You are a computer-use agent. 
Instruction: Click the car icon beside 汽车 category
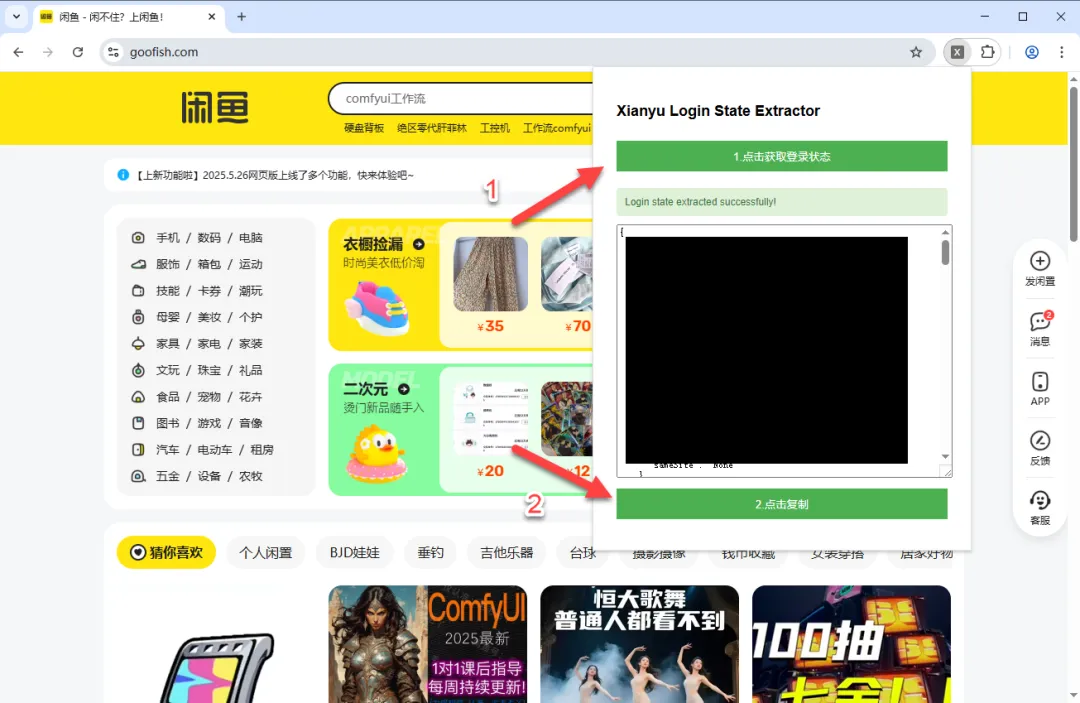click(138, 449)
